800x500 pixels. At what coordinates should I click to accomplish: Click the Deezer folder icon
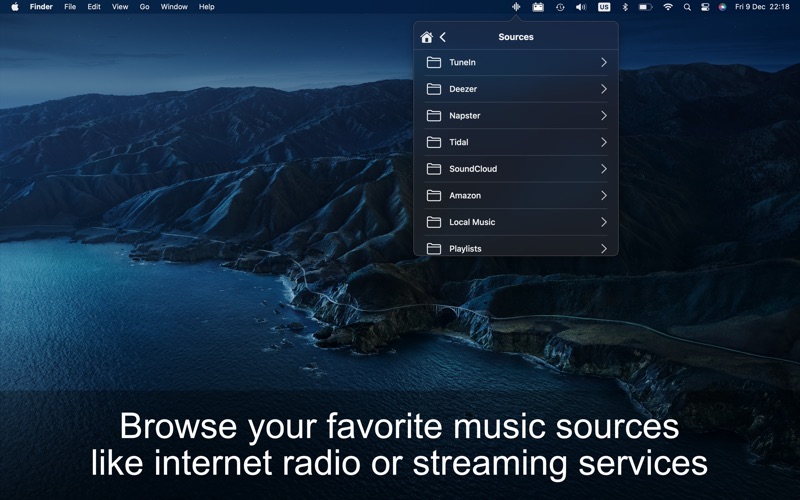coord(434,89)
